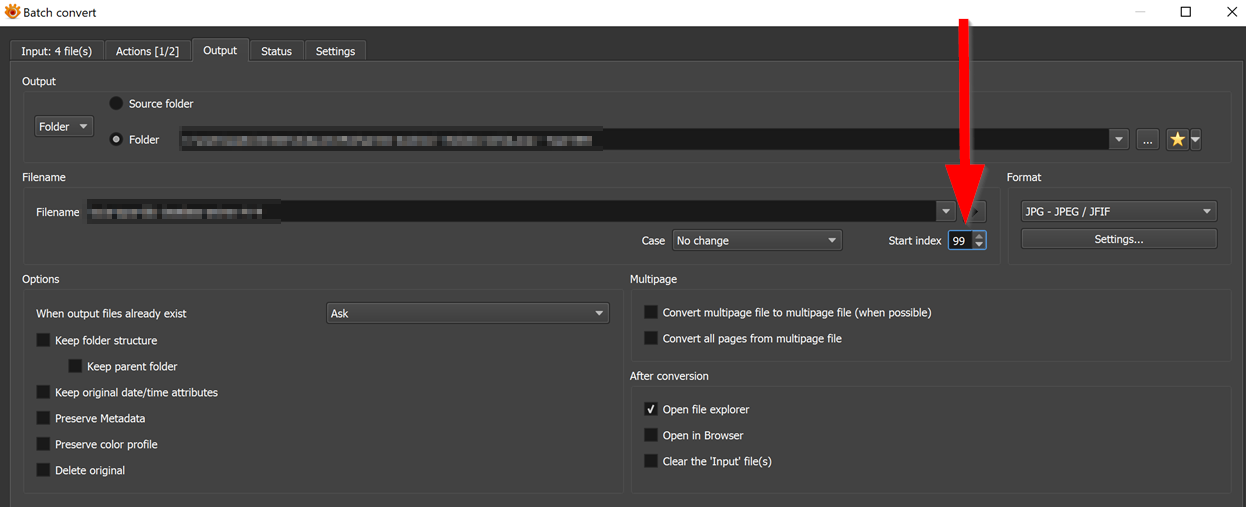1246x507 pixels.
Task: Click the yellow star favorites icon
Action: click(x=1177, y=140)
